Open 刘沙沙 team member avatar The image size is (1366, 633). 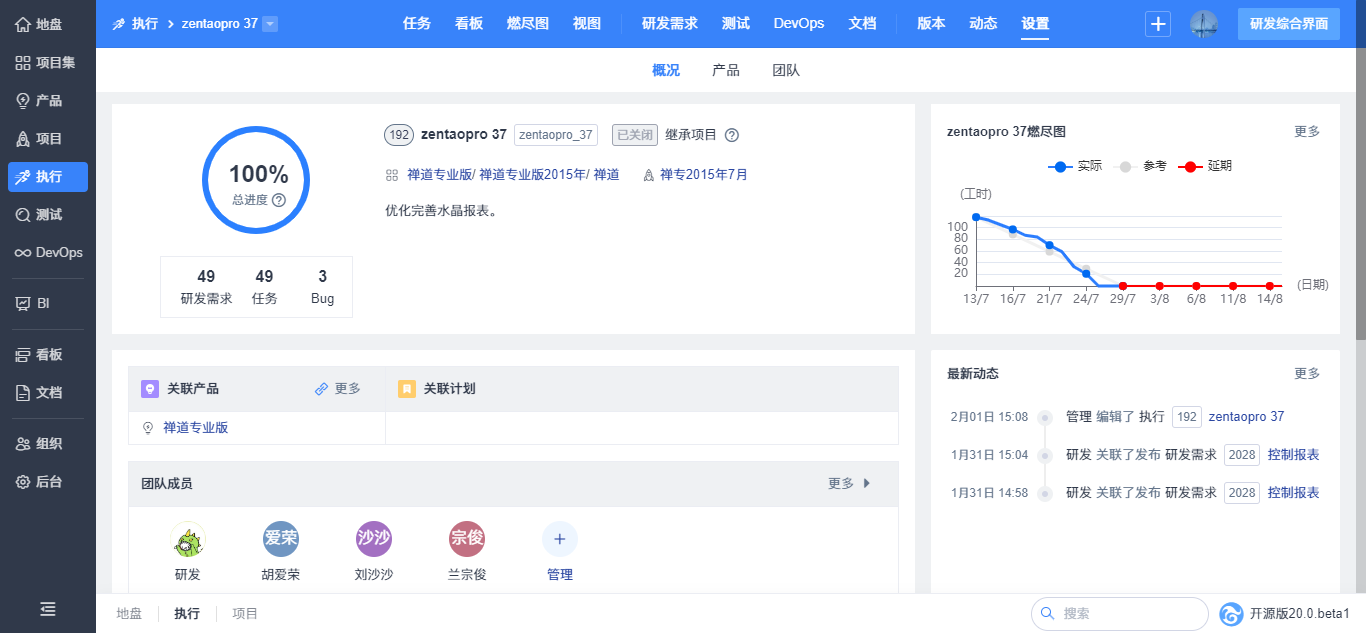pos(374,539)
